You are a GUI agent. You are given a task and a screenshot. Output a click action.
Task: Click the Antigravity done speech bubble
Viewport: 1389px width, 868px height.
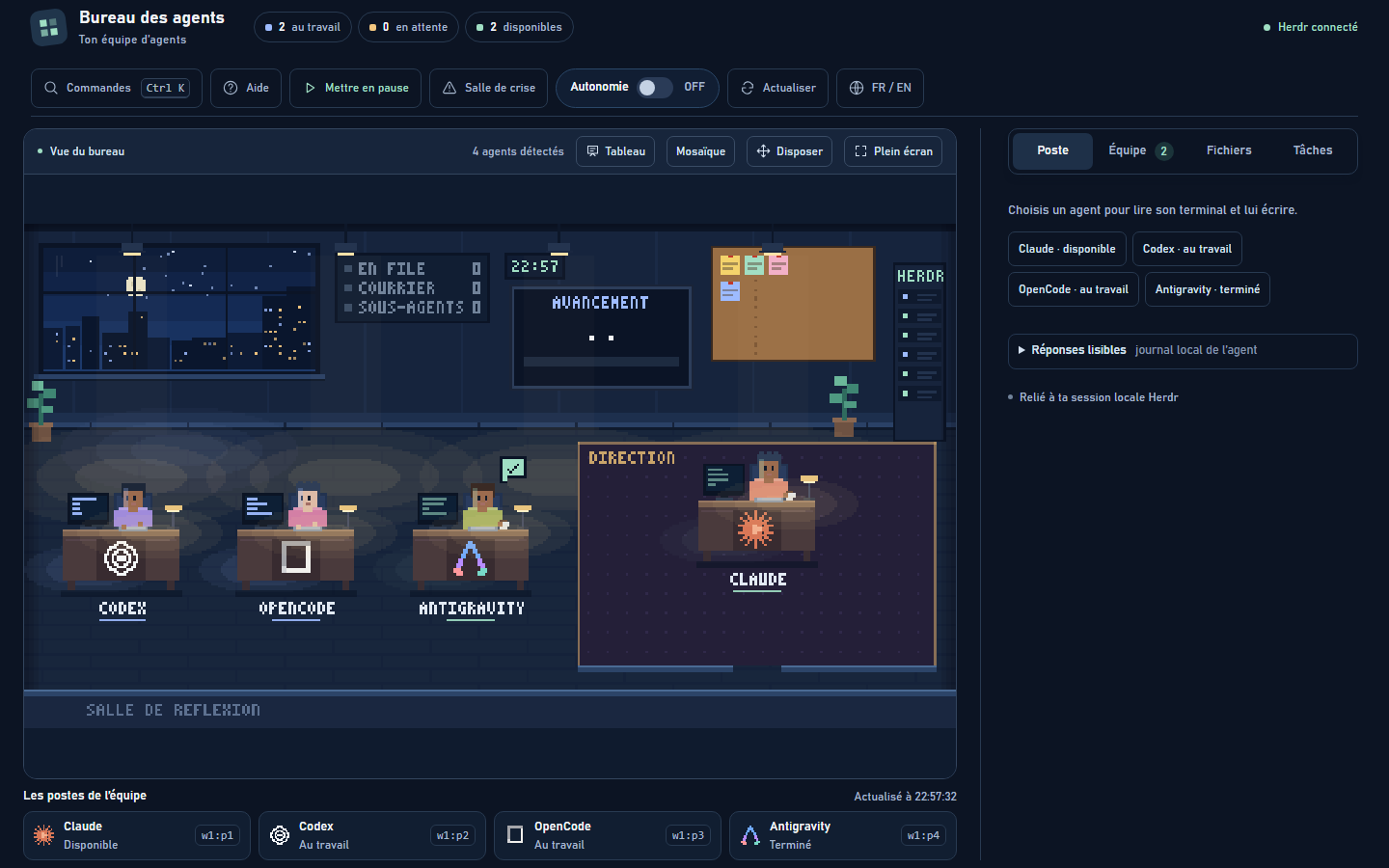point(513,469)
